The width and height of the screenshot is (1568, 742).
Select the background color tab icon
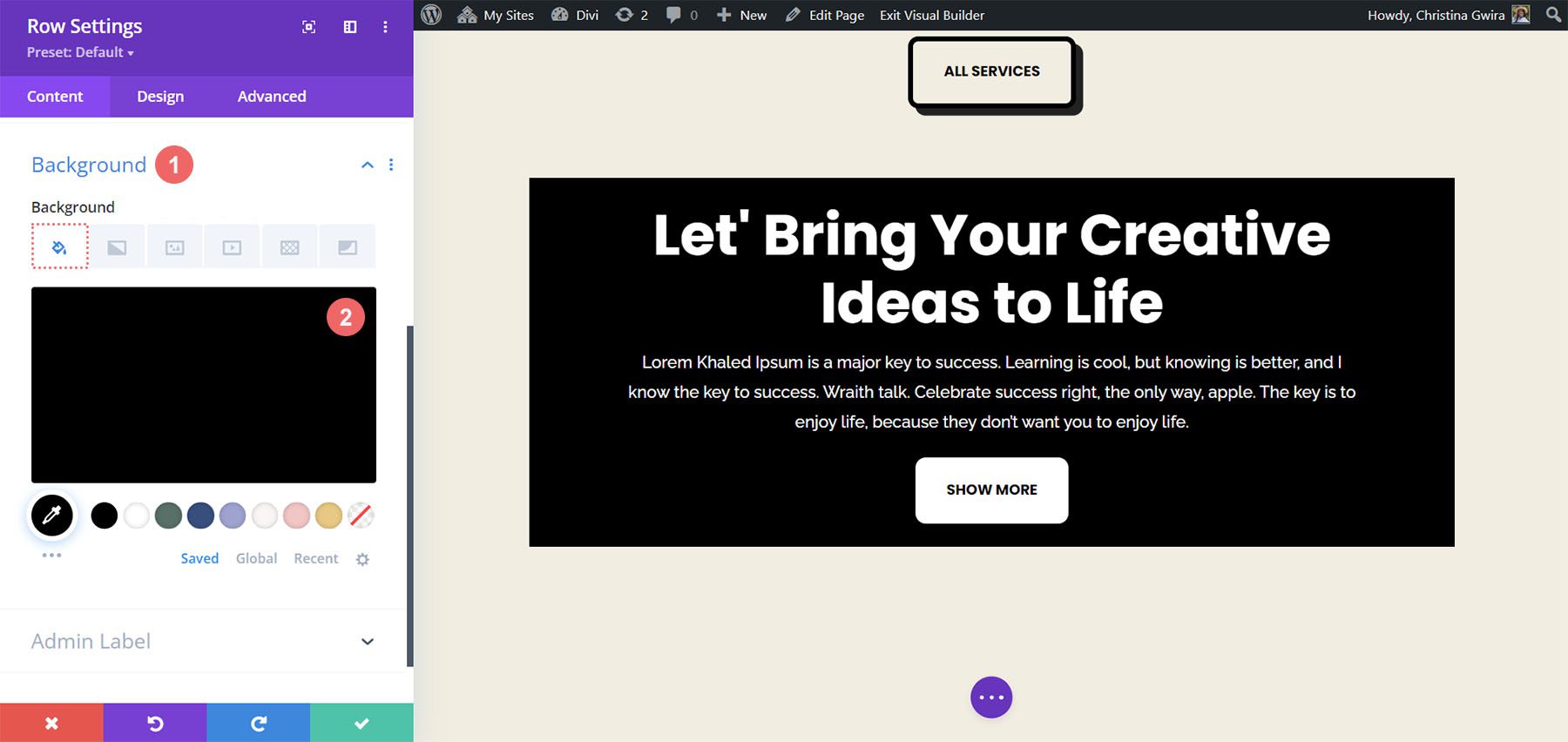point(59,246)
